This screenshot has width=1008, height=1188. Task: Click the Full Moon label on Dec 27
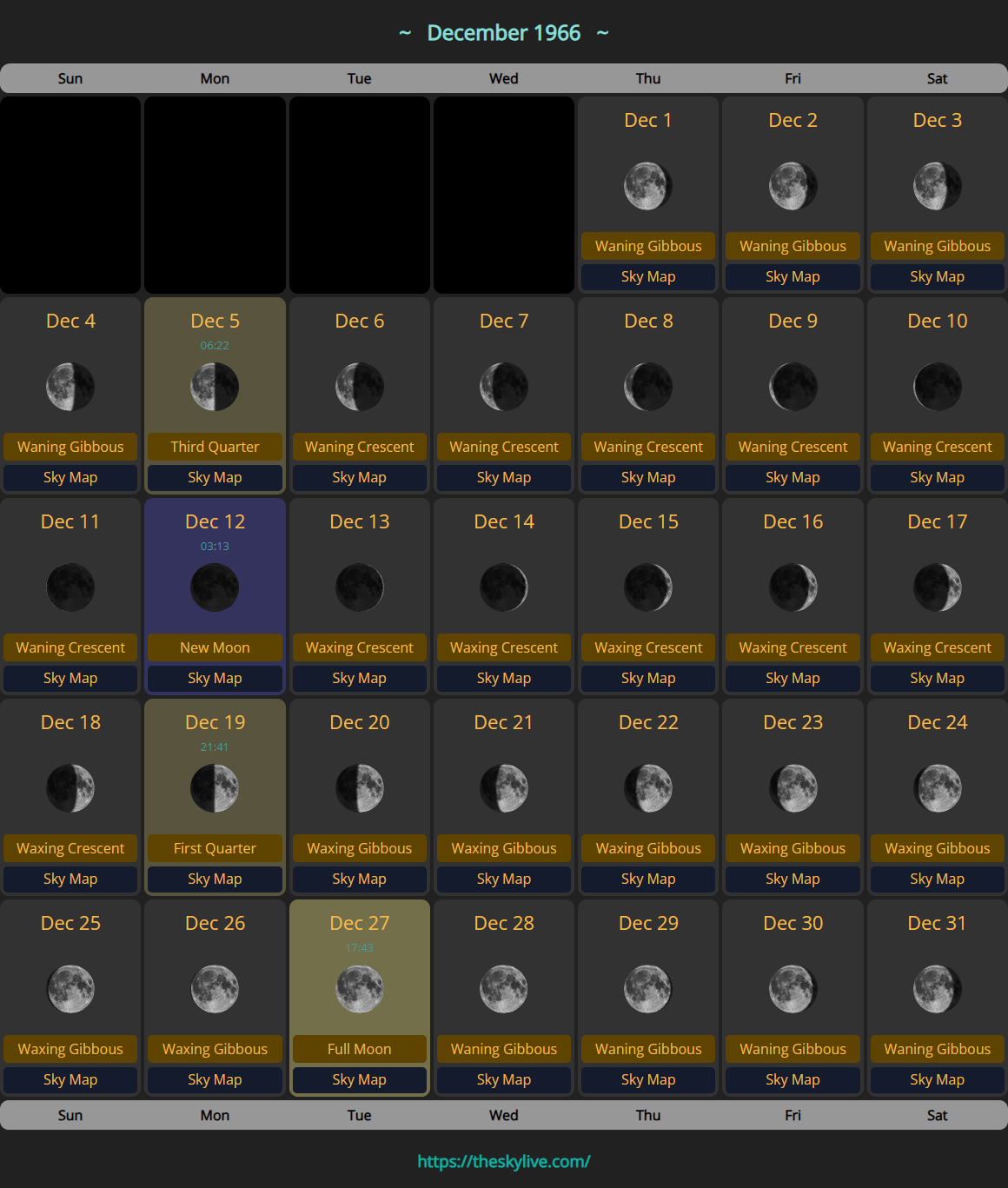tap(360, 1049)
